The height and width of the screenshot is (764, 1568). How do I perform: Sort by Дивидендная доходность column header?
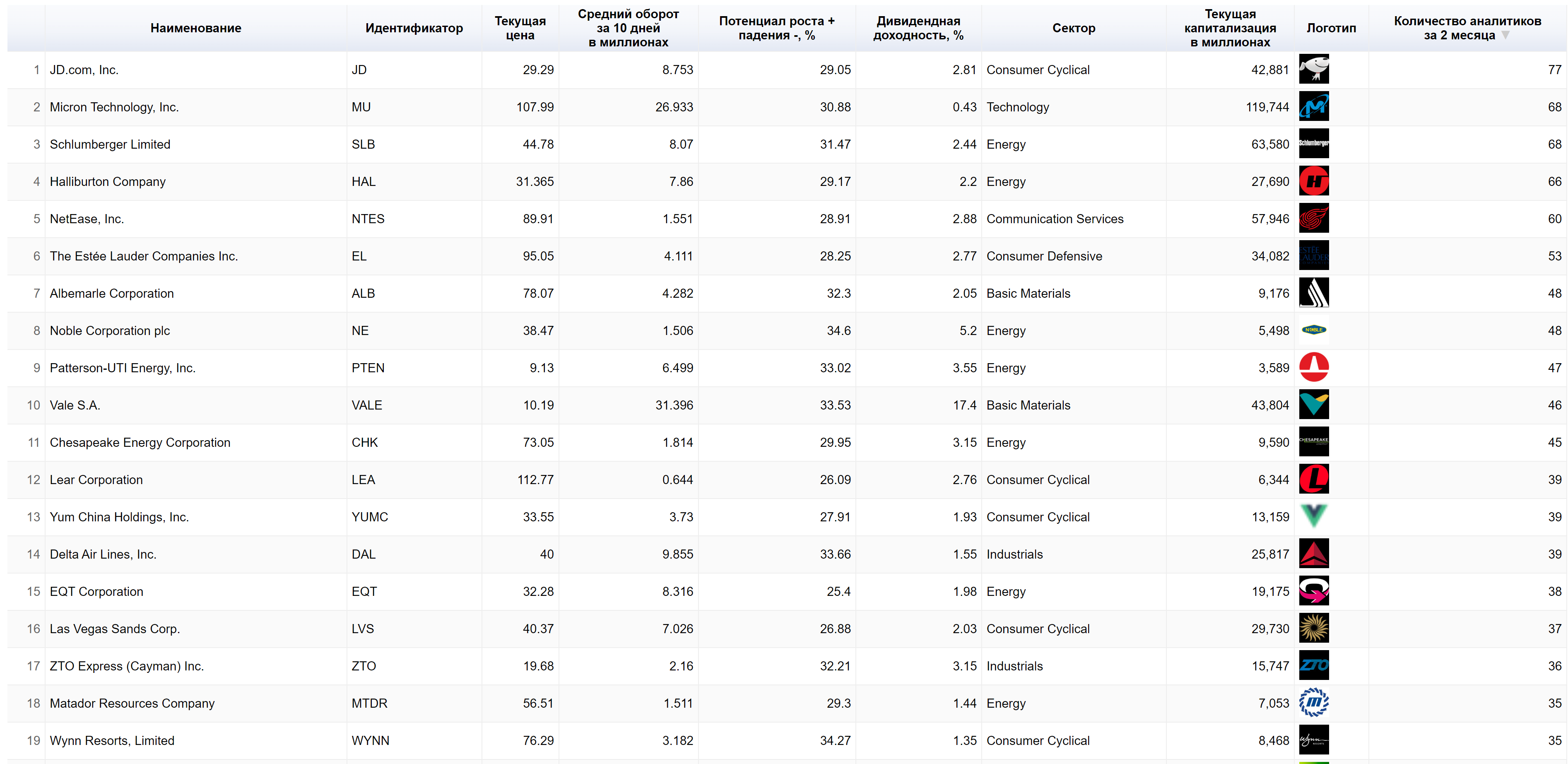918,28
